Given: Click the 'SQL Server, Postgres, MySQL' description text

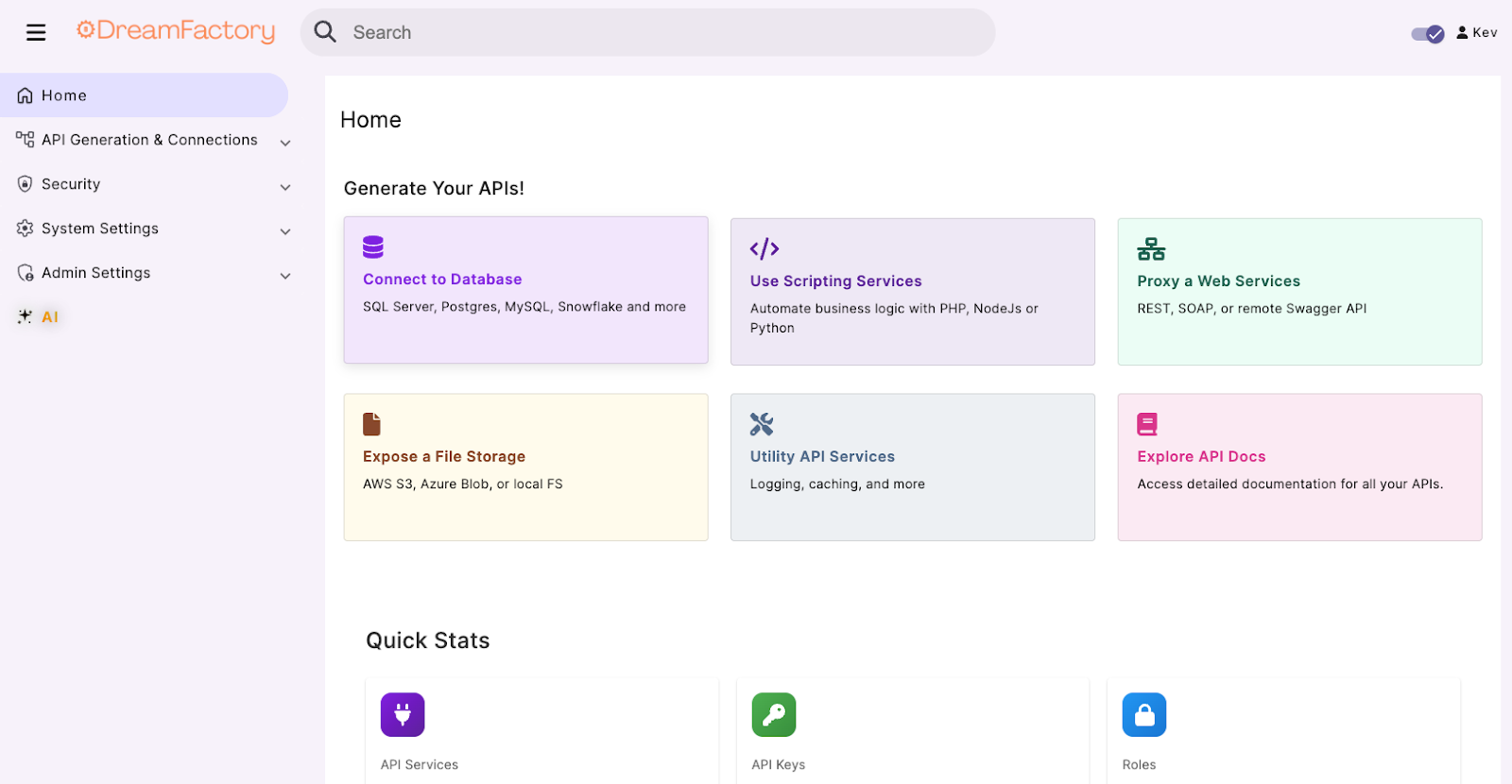Looking at the screenshot, I should coord(524,307).
